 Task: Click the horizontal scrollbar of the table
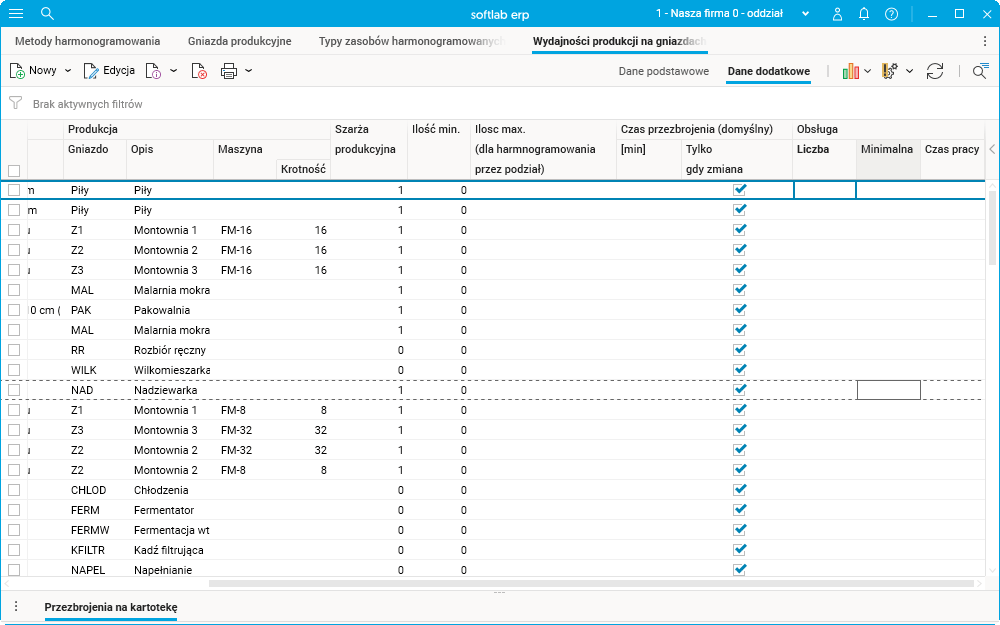(590, 582)
